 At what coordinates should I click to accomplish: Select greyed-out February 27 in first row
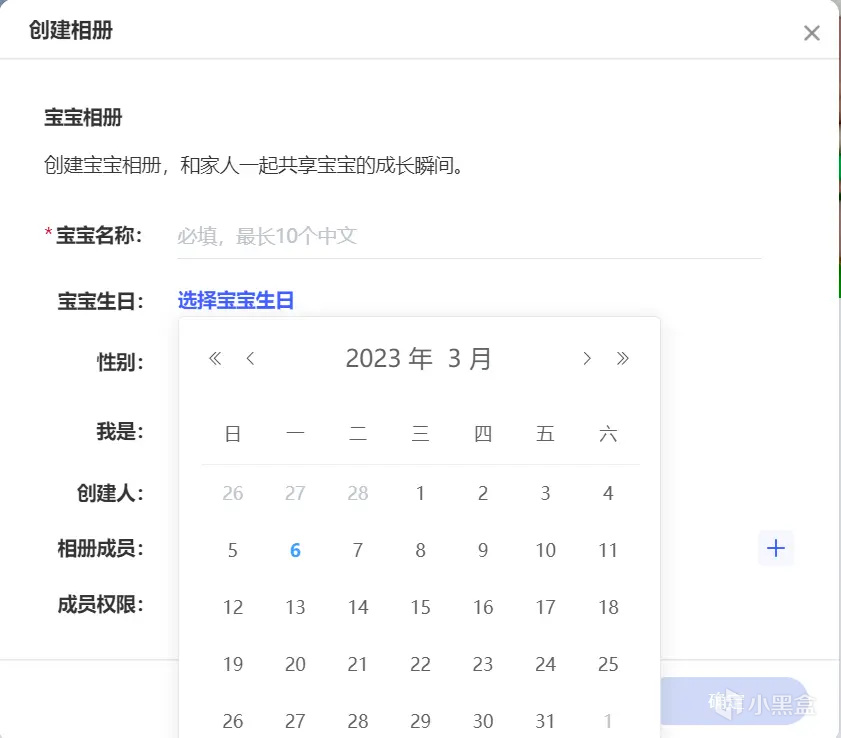pyautogui.click(x=295, y=493)
